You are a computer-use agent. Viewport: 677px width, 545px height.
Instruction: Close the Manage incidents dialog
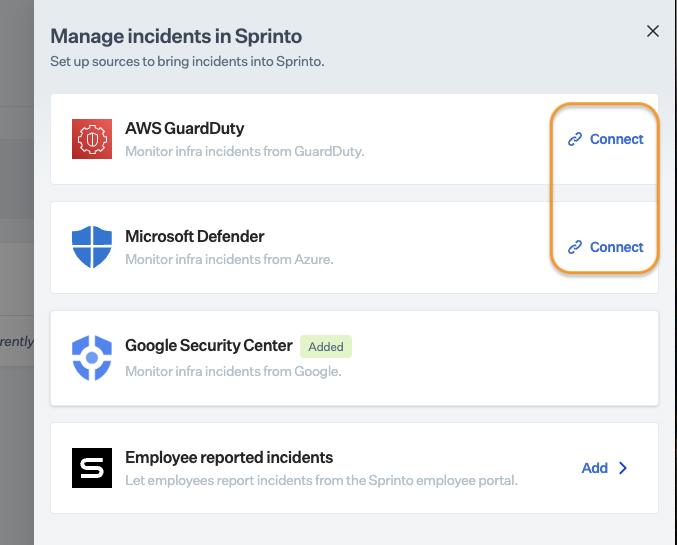coord(652,31)
